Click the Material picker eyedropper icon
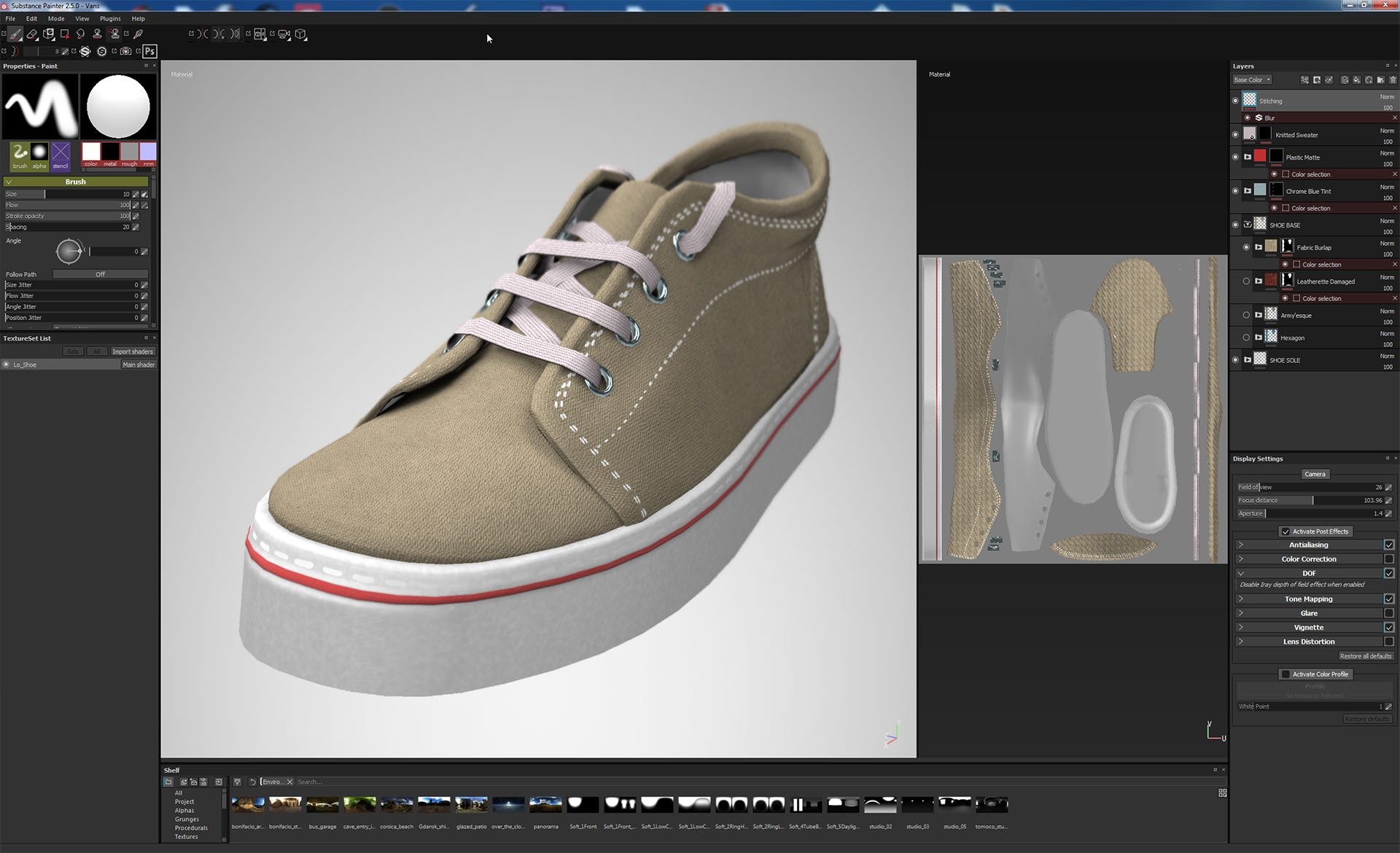Image resolution: width=1400 pixels, height=853 pixels. coord(138,34)
